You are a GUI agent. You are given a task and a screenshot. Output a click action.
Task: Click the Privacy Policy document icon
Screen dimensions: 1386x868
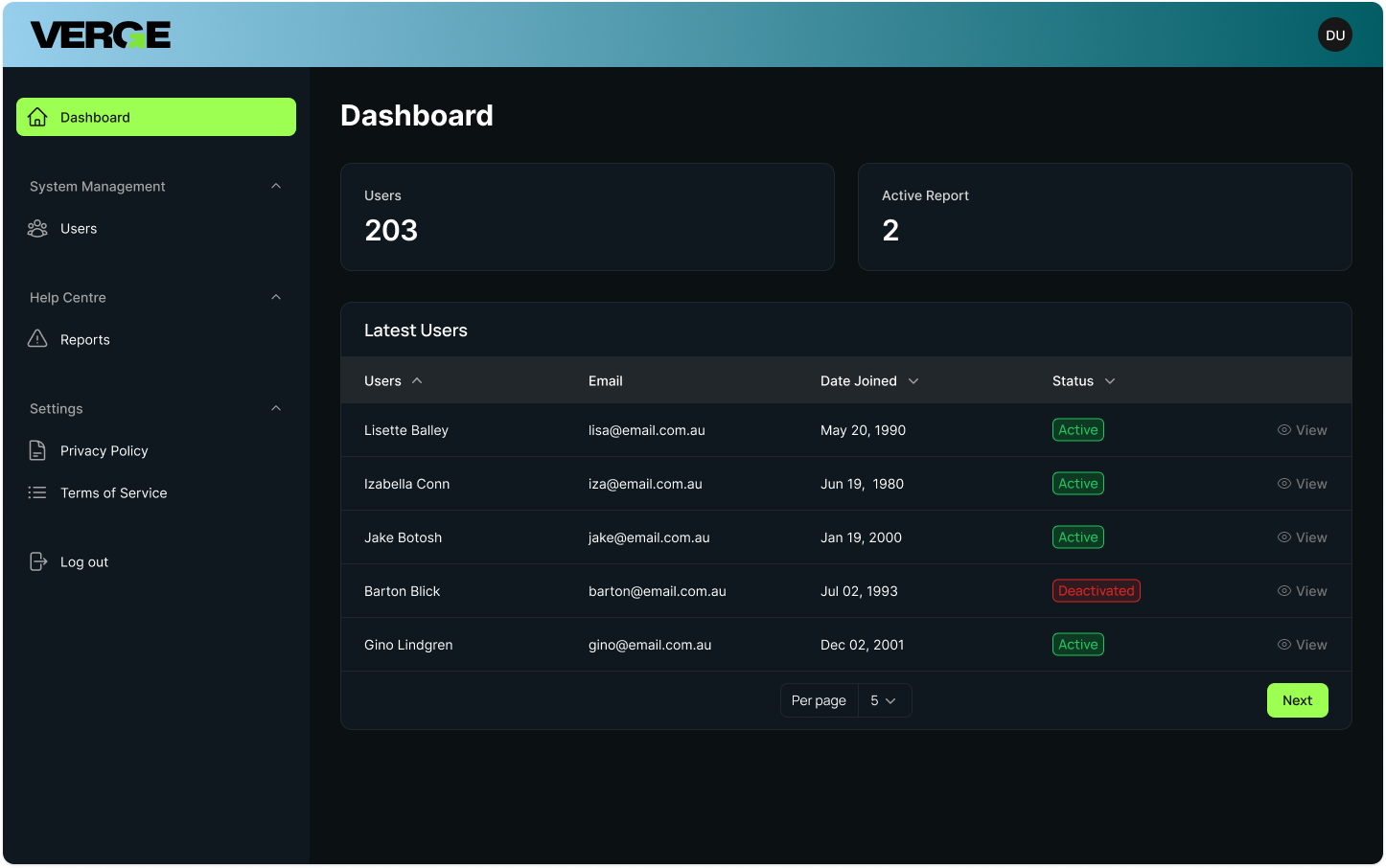click(x=37, y=450)
